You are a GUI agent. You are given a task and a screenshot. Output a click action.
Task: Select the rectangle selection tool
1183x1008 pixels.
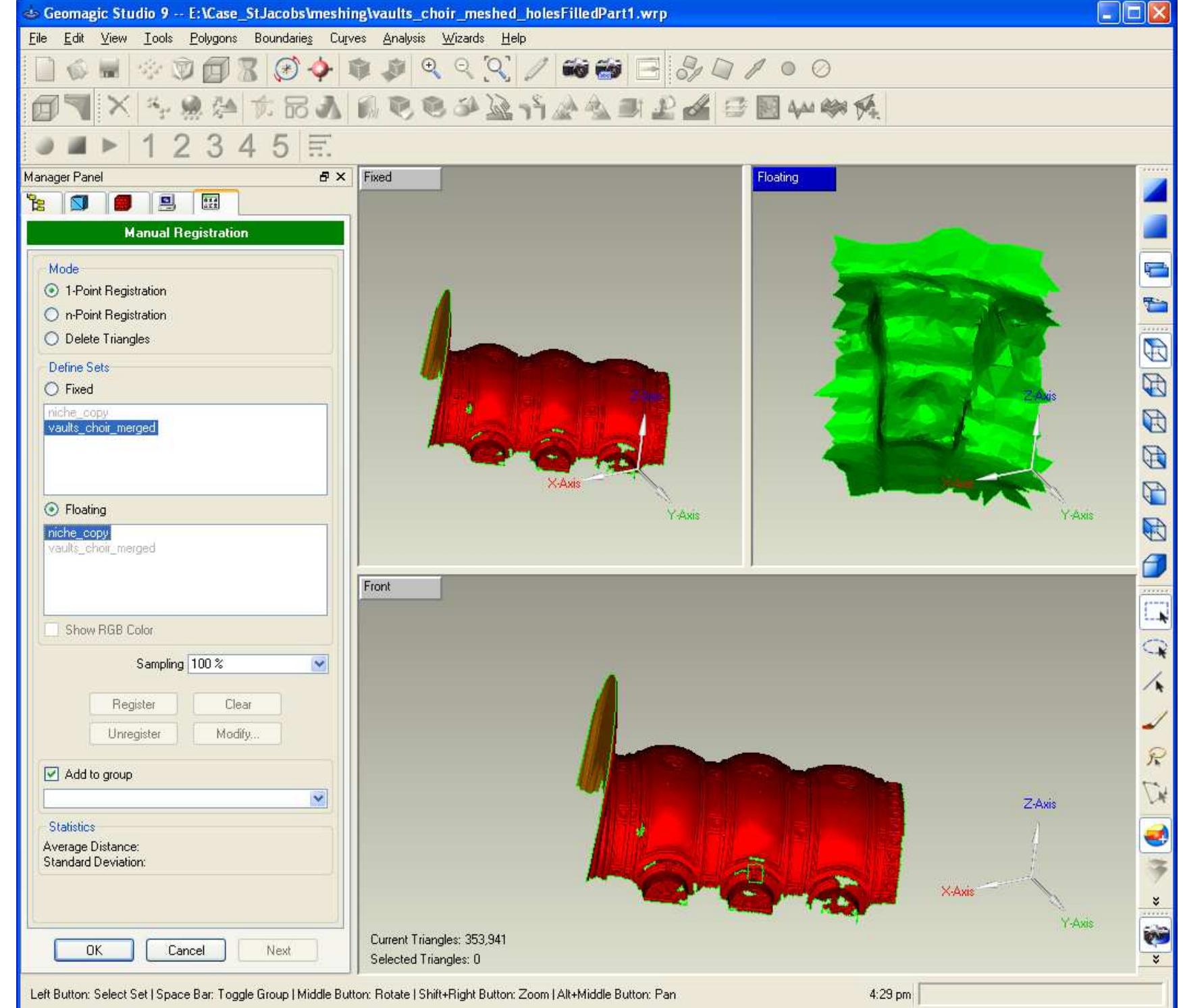click(1155, 613)
